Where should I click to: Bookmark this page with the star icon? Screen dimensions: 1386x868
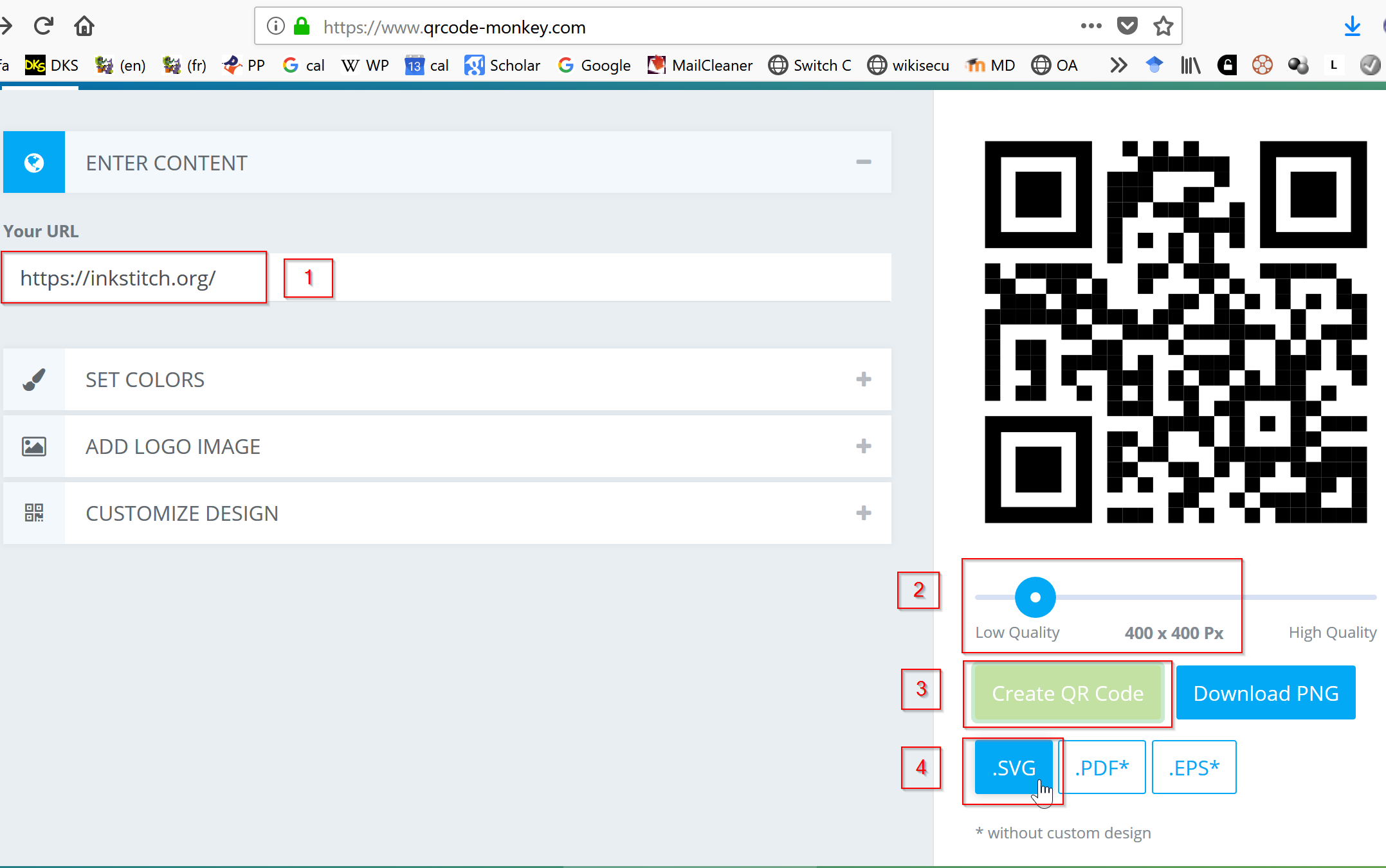click(1163, 26)
